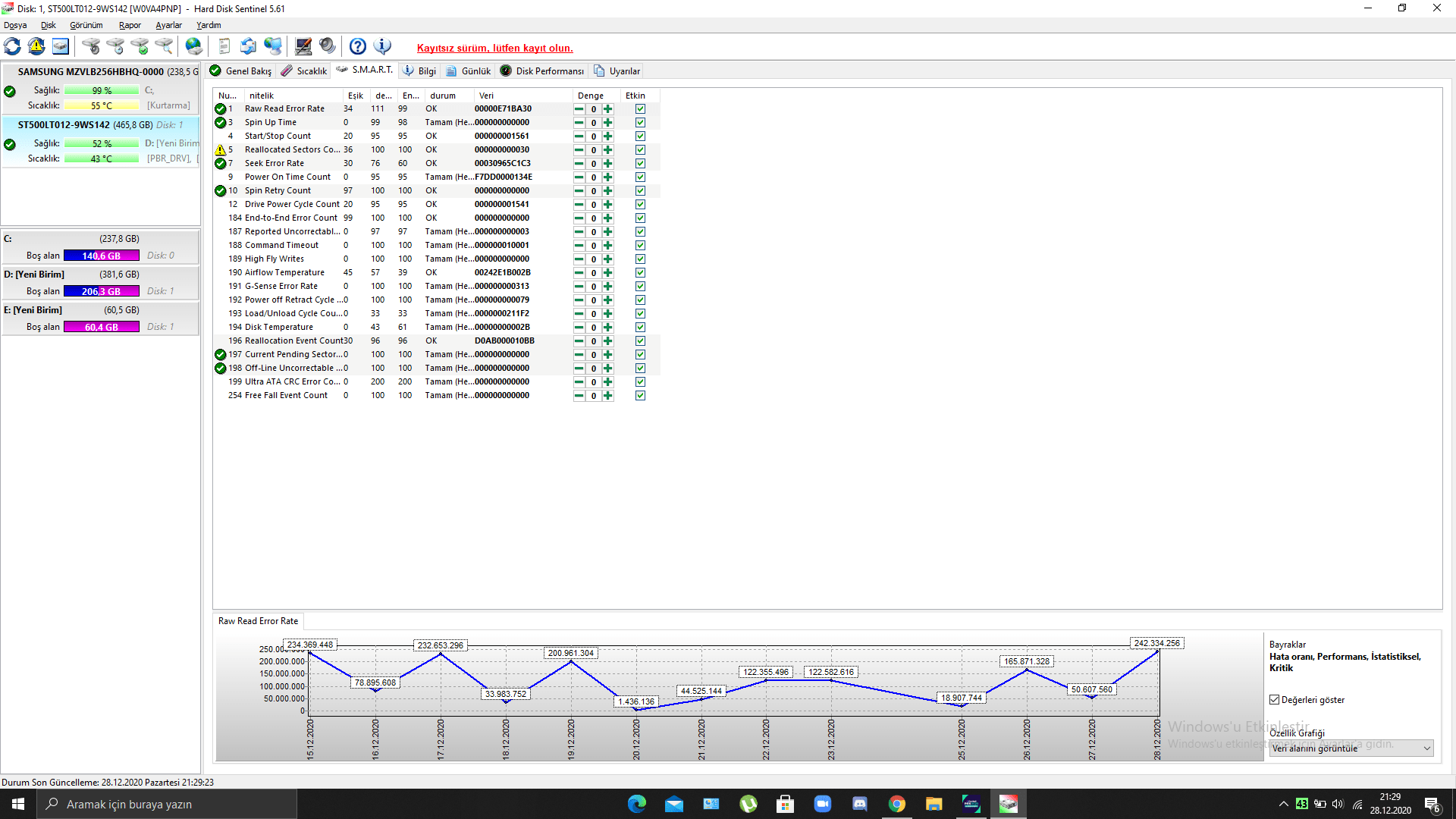Uncheck the Değerleri göster checkbox
This screenshot has height=819, width=1456.
click(1275, 700)
